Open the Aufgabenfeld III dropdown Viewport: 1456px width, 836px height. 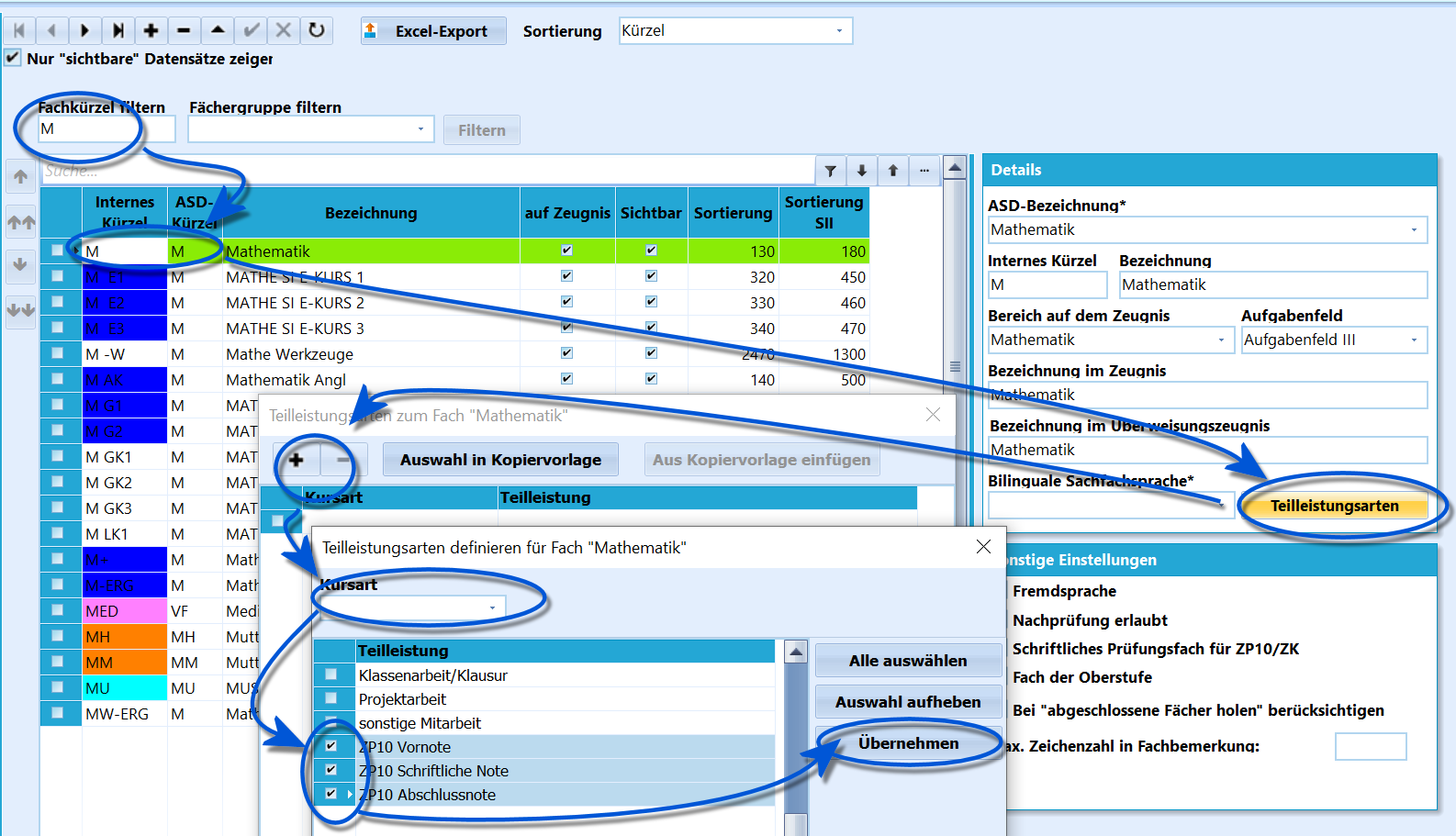(1334, 340)
